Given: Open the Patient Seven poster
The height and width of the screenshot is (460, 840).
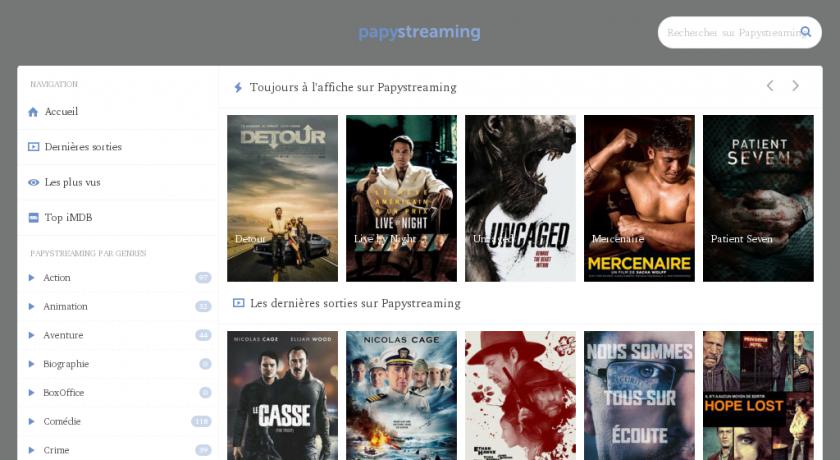Looking at the screenshot, I should [758, 198].
